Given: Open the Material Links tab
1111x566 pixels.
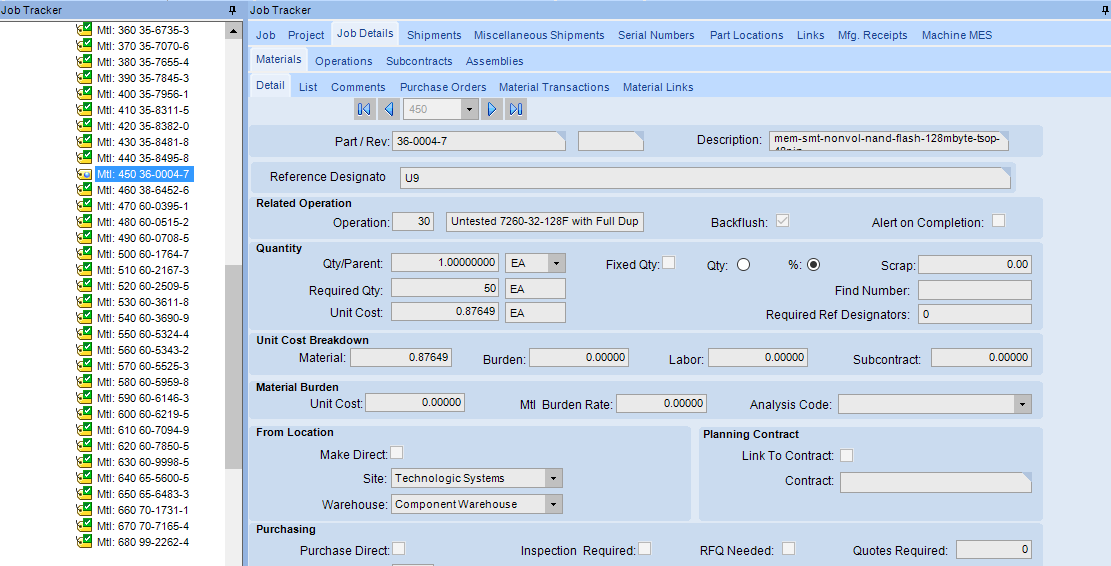Looking at the screenshot, I should click(658, 87).
